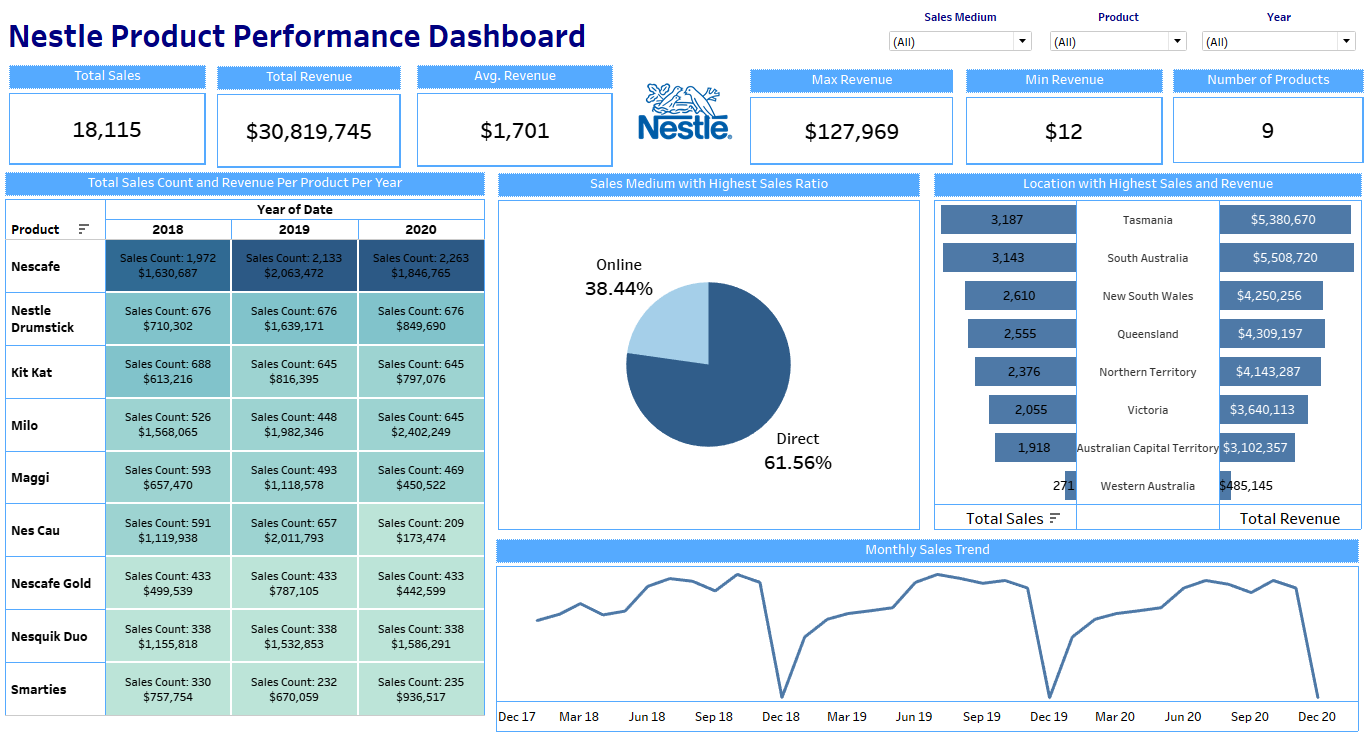Click Dec 18 dip on Monthly Sales Trend

(782, 695)
